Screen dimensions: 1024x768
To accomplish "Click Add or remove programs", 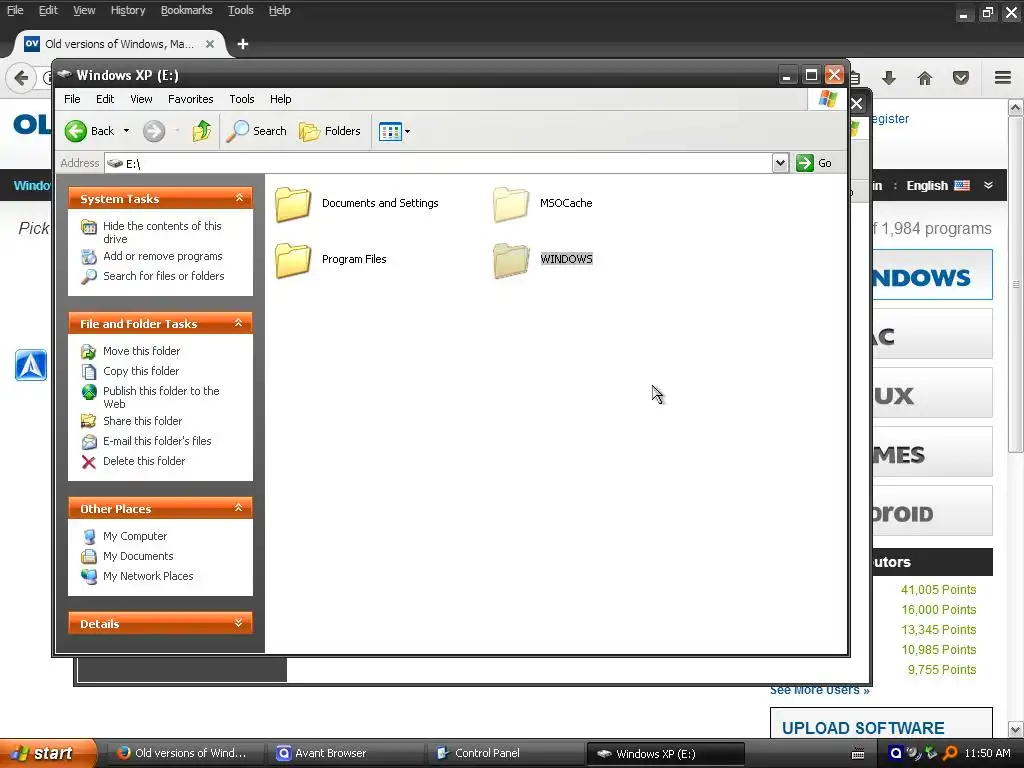I will 163,256.
